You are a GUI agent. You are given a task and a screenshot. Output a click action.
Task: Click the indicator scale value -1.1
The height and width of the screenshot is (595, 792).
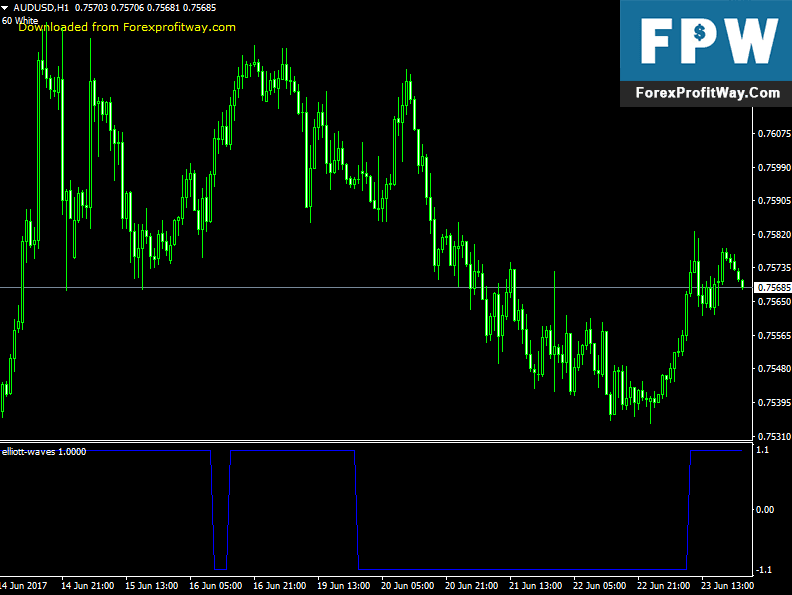pyautogui.click(x=764, y=570)
